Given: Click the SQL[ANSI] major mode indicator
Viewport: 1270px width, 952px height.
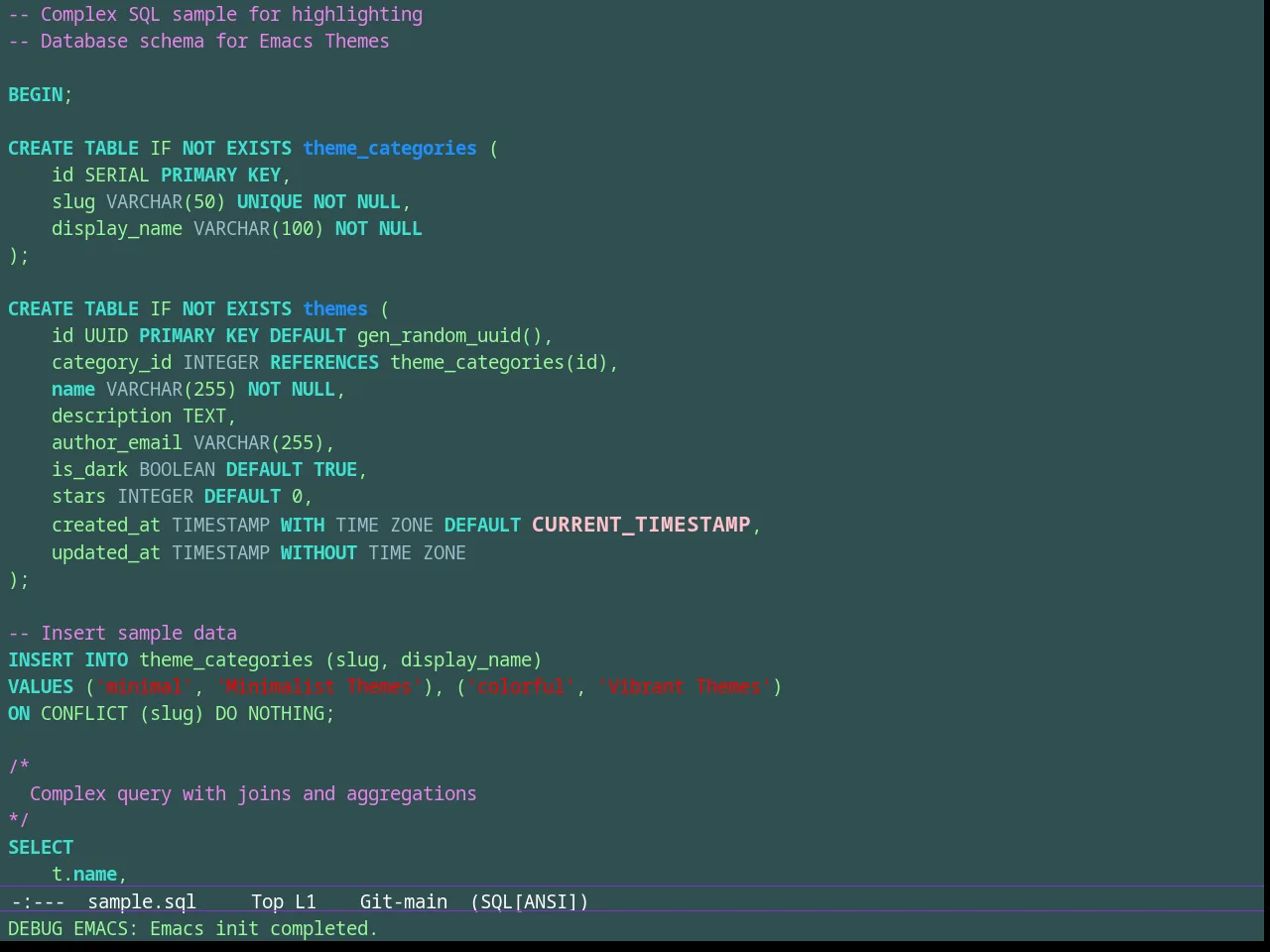Looking at the screenshot, I should (x=530, y=901).
